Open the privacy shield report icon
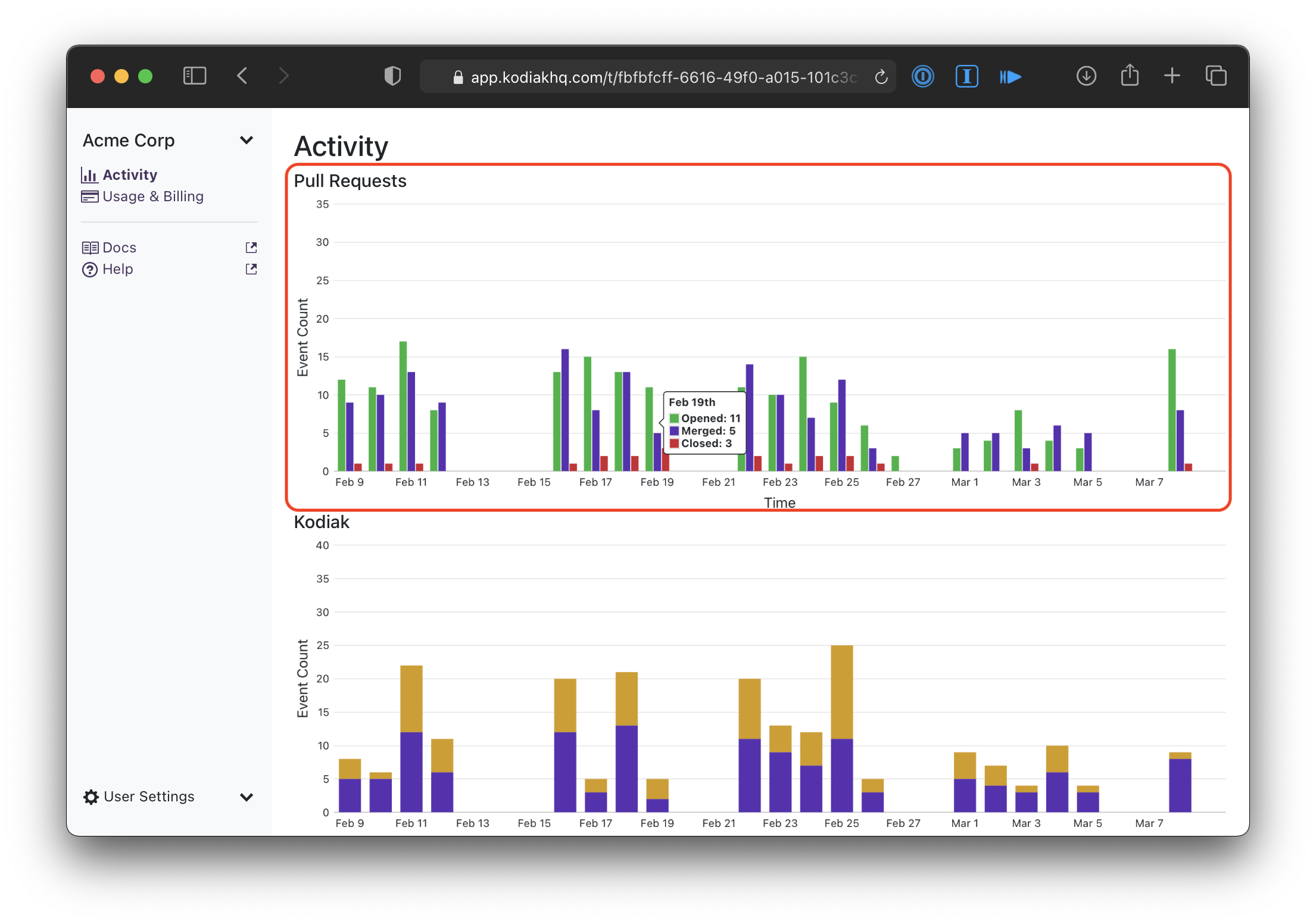This screenshot has height=924, width=1316. pos(392,76)
